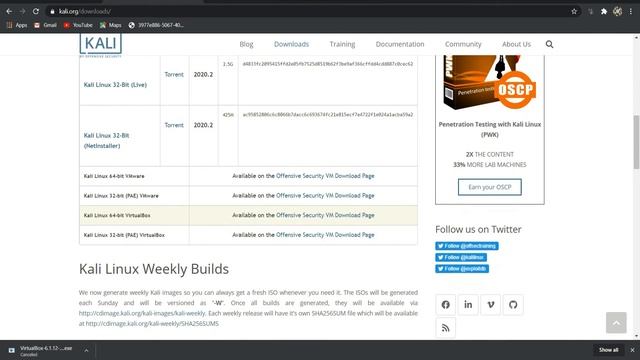640x360 pixels.
Task: Open the Documentation menu item
Action: pyautogui.click(x=400, y=44)
